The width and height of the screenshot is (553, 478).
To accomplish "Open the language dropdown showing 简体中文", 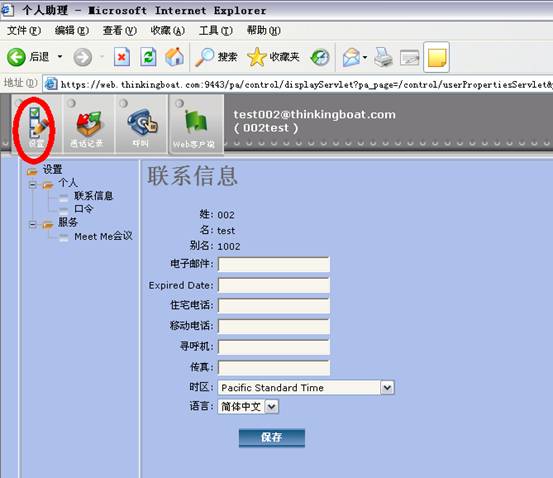I will (271, 407).
